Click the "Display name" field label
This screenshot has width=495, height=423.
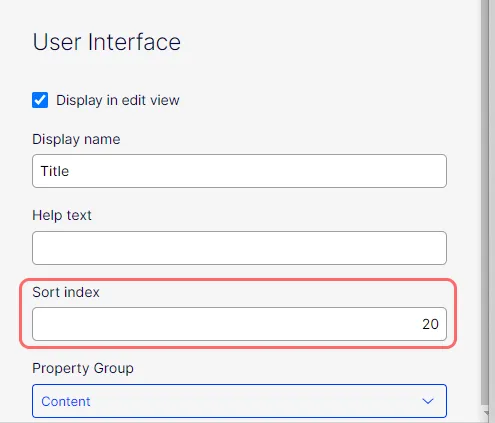pos(76,139)
